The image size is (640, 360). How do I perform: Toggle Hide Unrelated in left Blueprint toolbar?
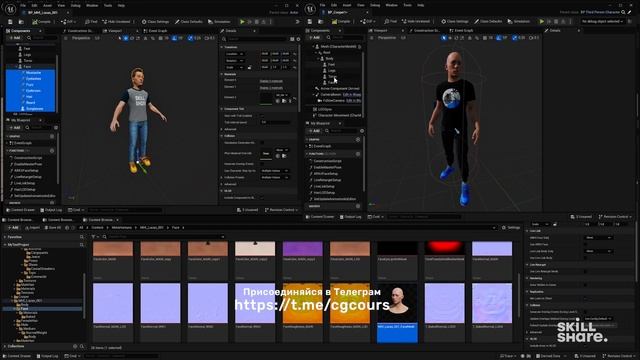[x=116, y=22]
